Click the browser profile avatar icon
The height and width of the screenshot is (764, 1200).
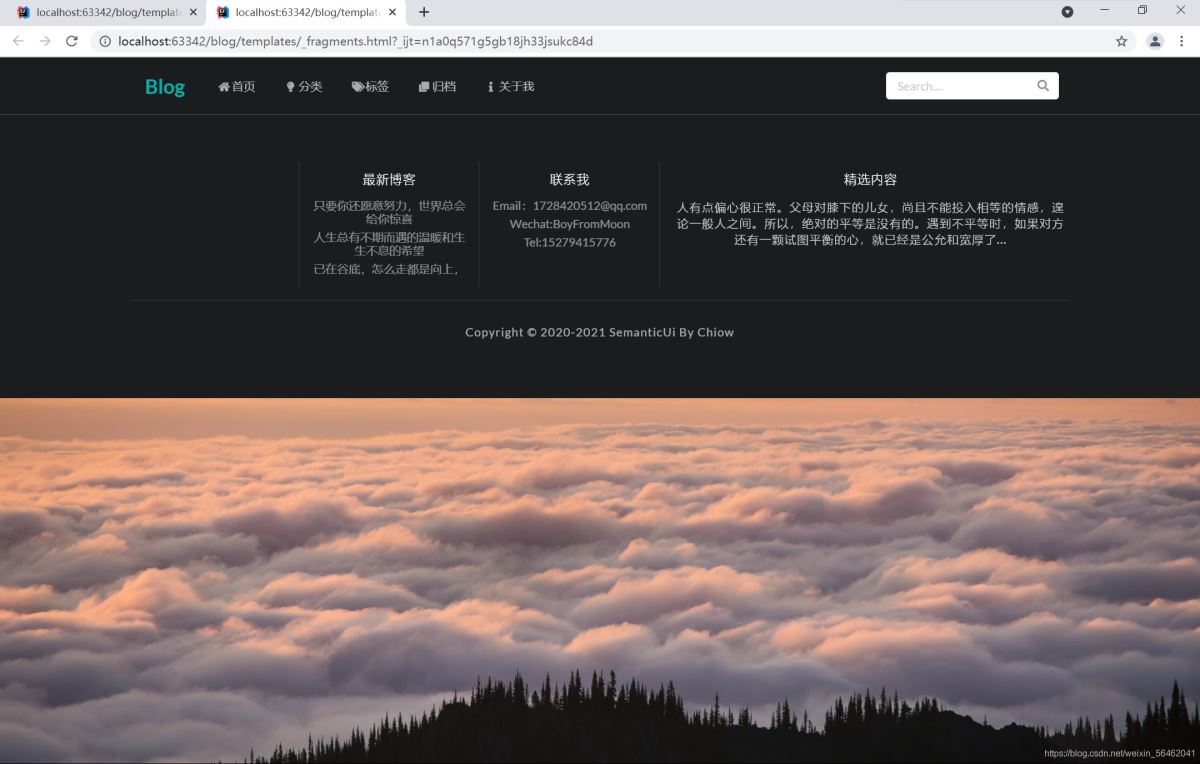click(x=1154, y=41)
